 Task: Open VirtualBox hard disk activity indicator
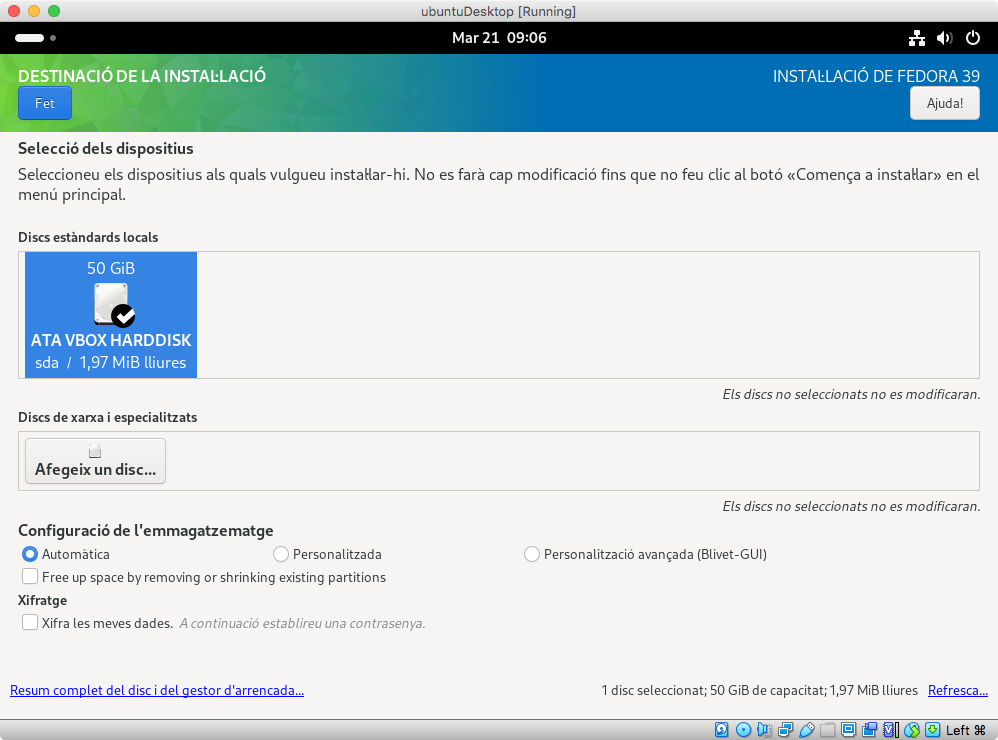tap(722, 730)
